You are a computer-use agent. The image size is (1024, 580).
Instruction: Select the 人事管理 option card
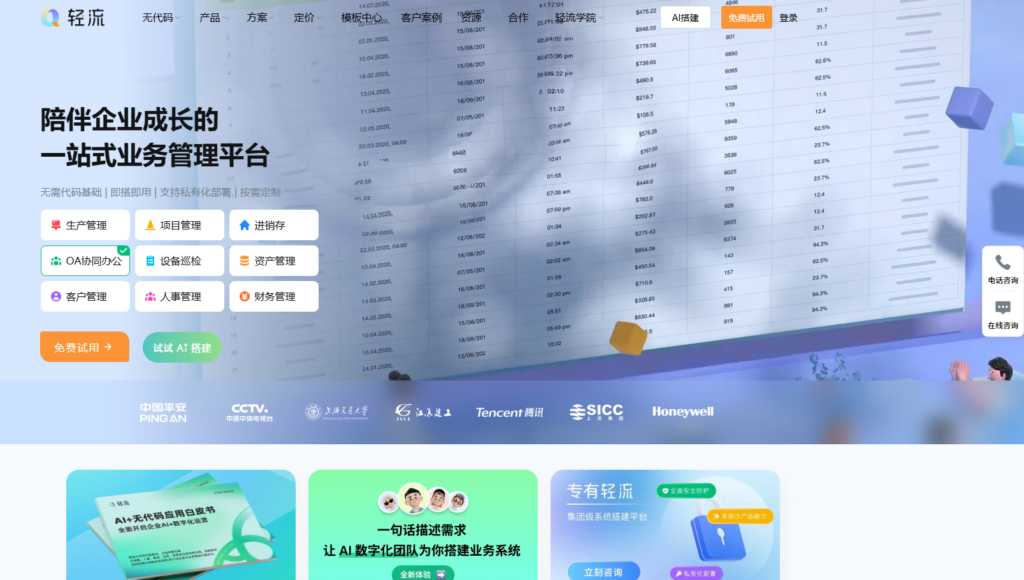click(x=178, y=296)
